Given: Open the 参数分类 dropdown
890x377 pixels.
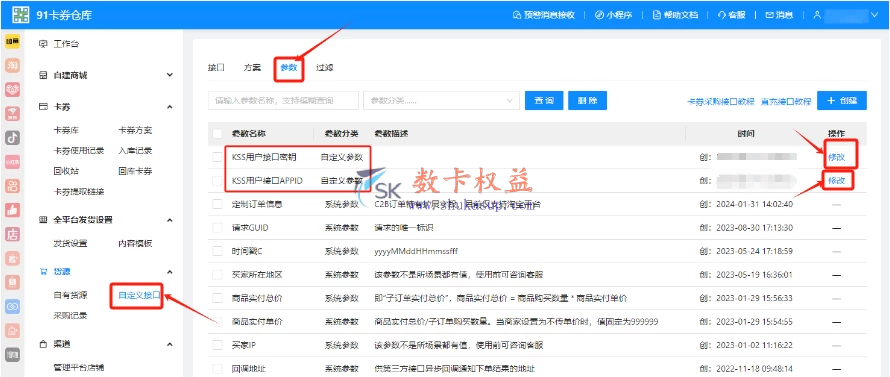Looking at the screenshot, I should [442, 100].
